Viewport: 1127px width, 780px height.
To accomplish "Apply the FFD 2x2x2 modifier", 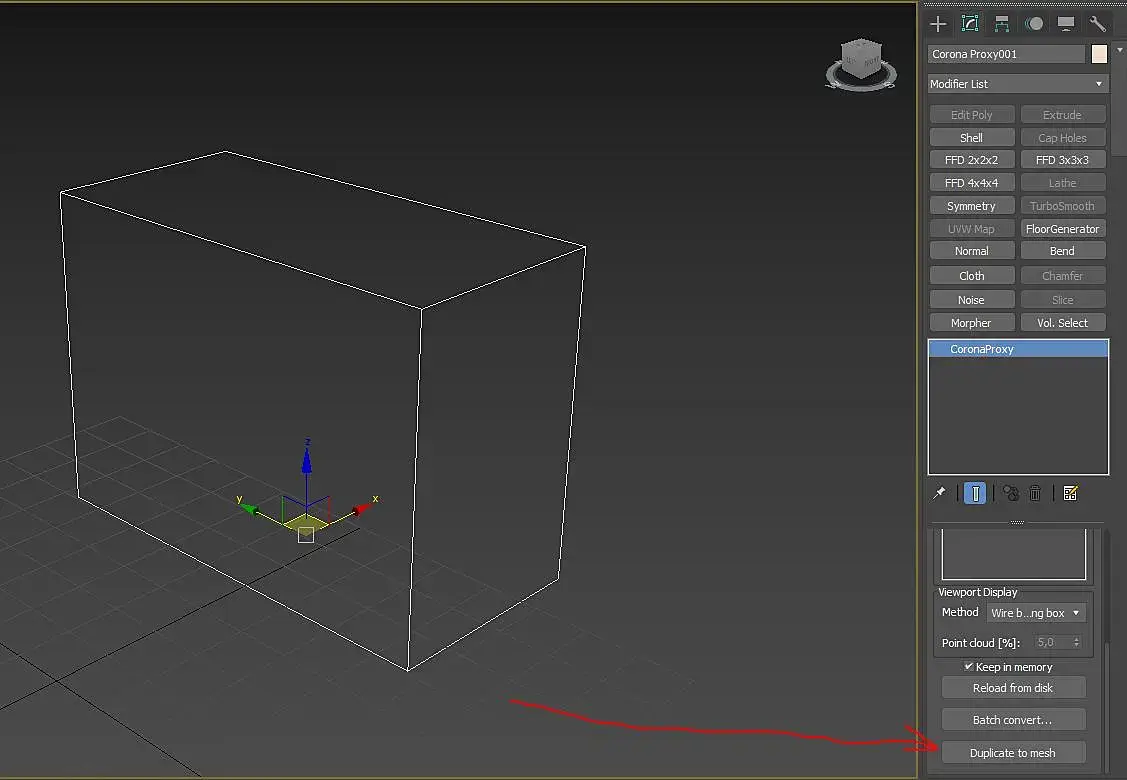I will pos(972,160).
